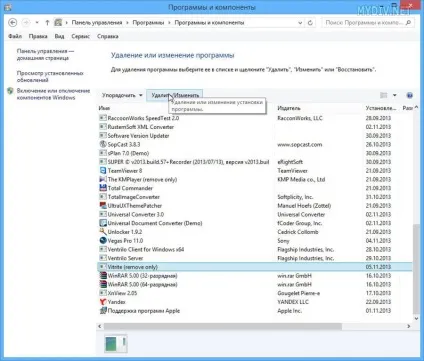Viewport: 424px width, 361px height.
Task: Select Vegas Pro 11.0 icon
Action: pyautogui.click(x=103, y=240)
